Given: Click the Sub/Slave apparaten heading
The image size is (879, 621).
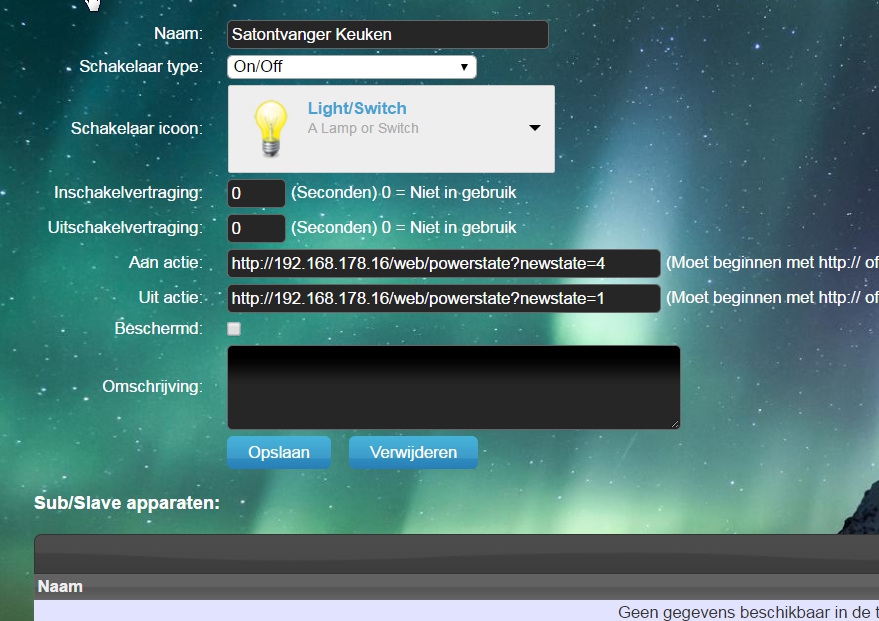Looking at the screenshot, I should point(127,503).
